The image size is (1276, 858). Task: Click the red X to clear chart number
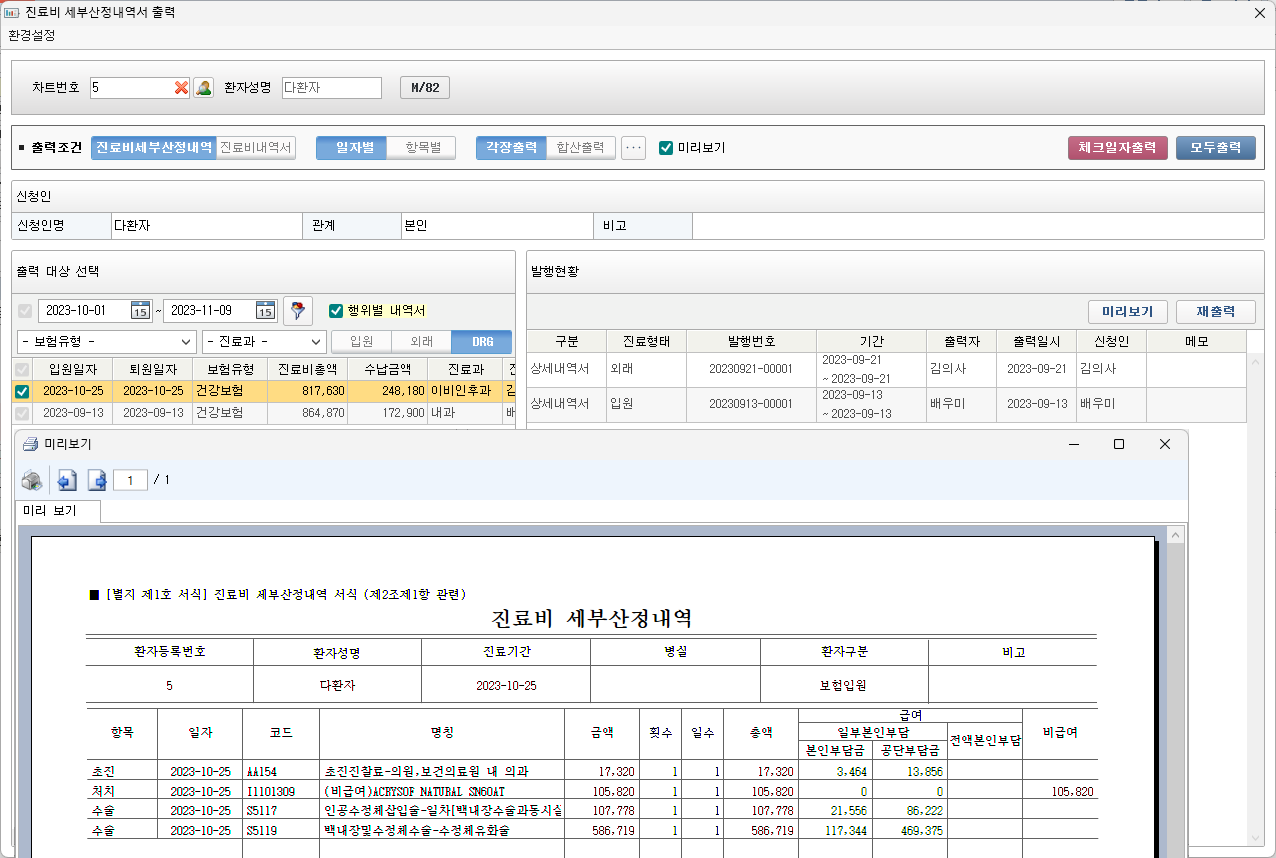pos(181,88)
